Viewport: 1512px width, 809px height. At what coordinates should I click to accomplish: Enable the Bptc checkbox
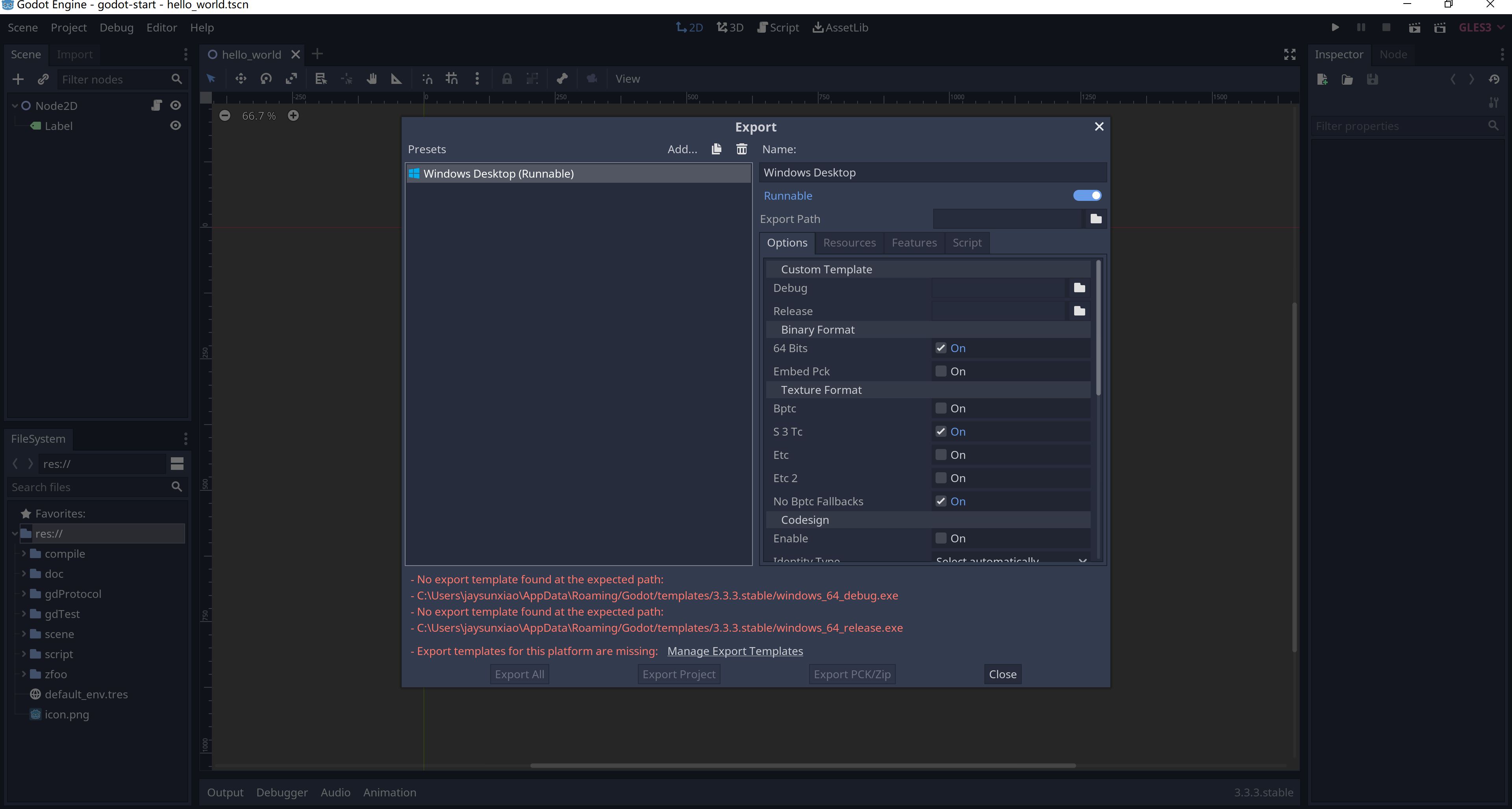(941, 408)
